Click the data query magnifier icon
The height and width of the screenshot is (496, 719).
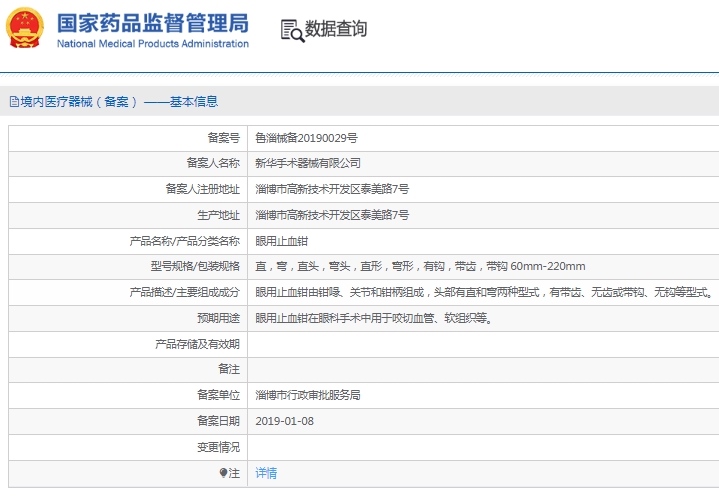click(293, 31)
